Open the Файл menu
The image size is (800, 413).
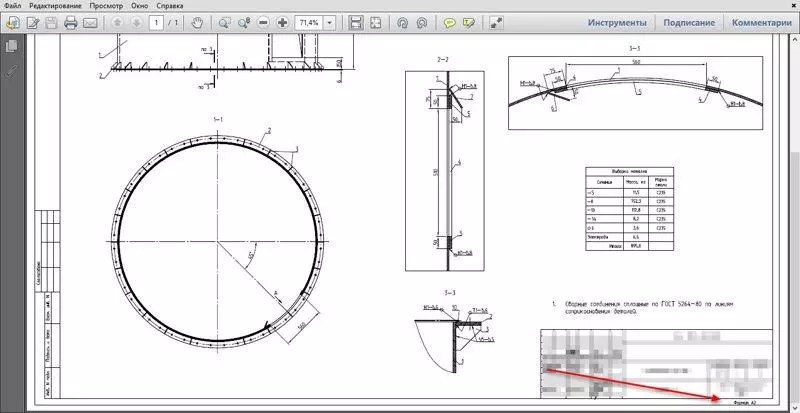coord(12,5)
